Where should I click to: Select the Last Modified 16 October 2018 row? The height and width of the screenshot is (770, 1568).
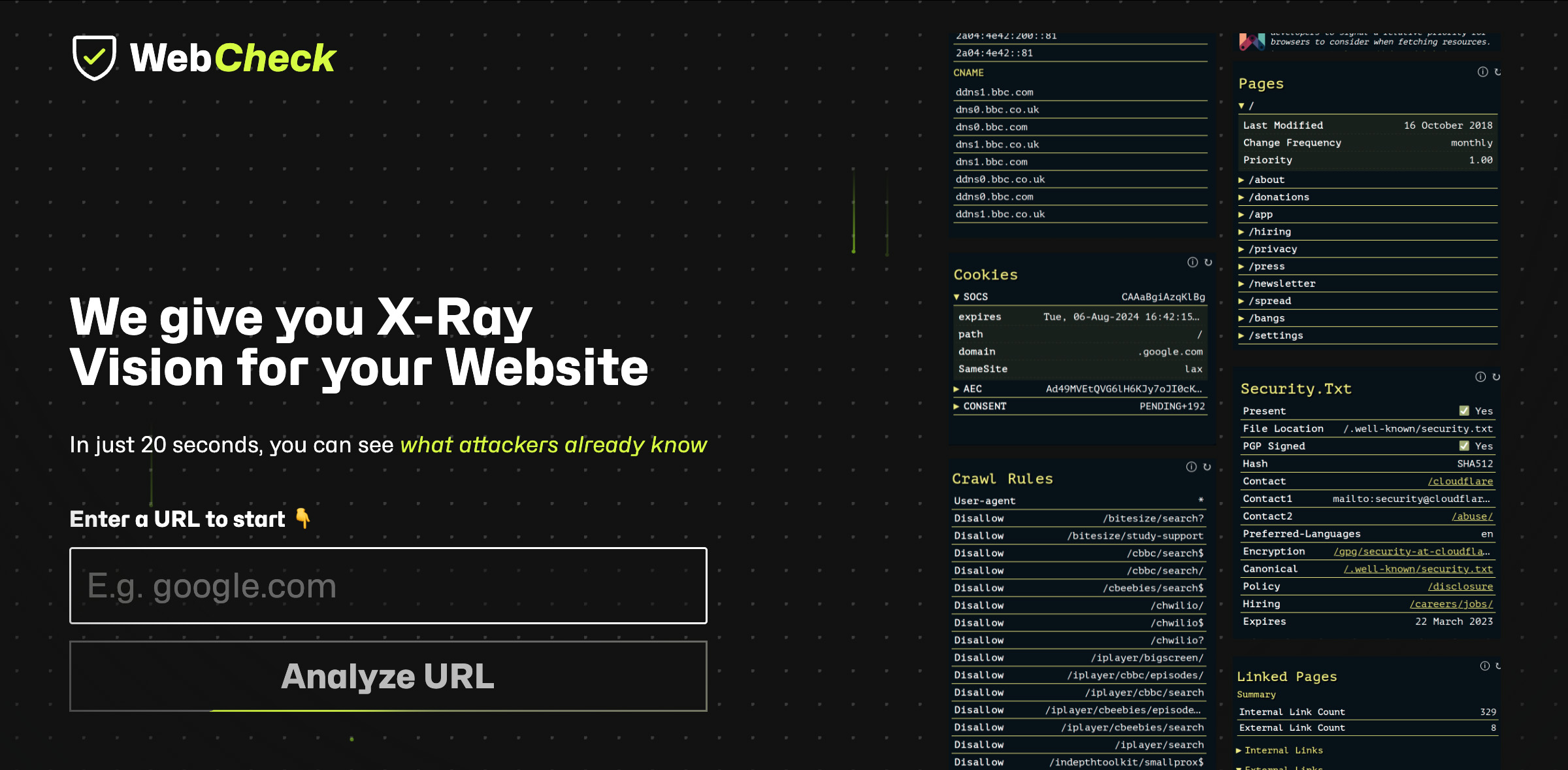[x=1367, y=126]
